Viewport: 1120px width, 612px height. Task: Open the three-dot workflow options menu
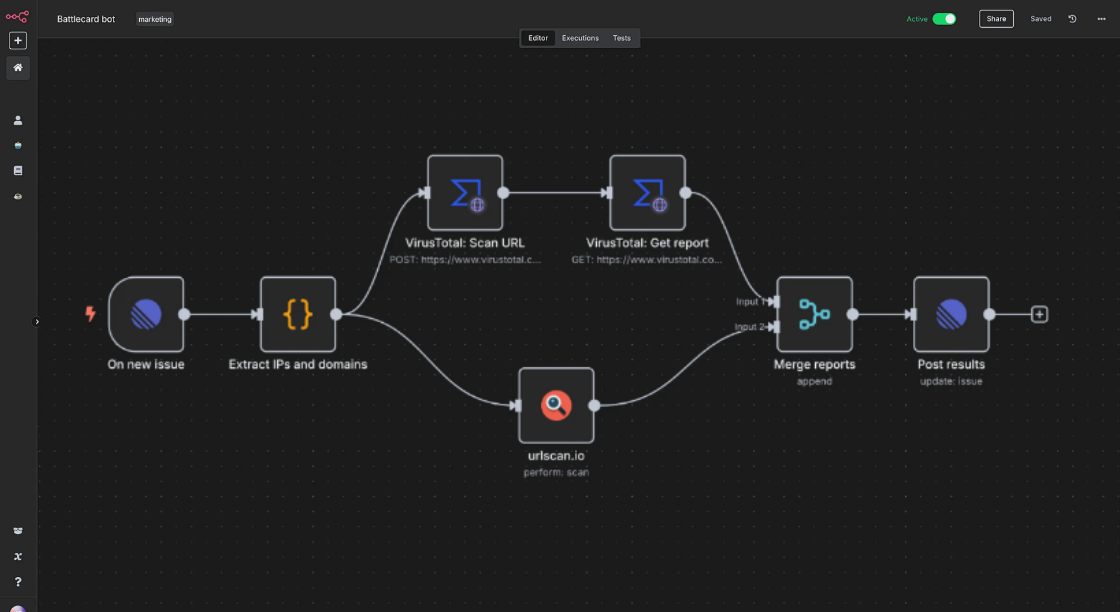[x=1099, y=19]
